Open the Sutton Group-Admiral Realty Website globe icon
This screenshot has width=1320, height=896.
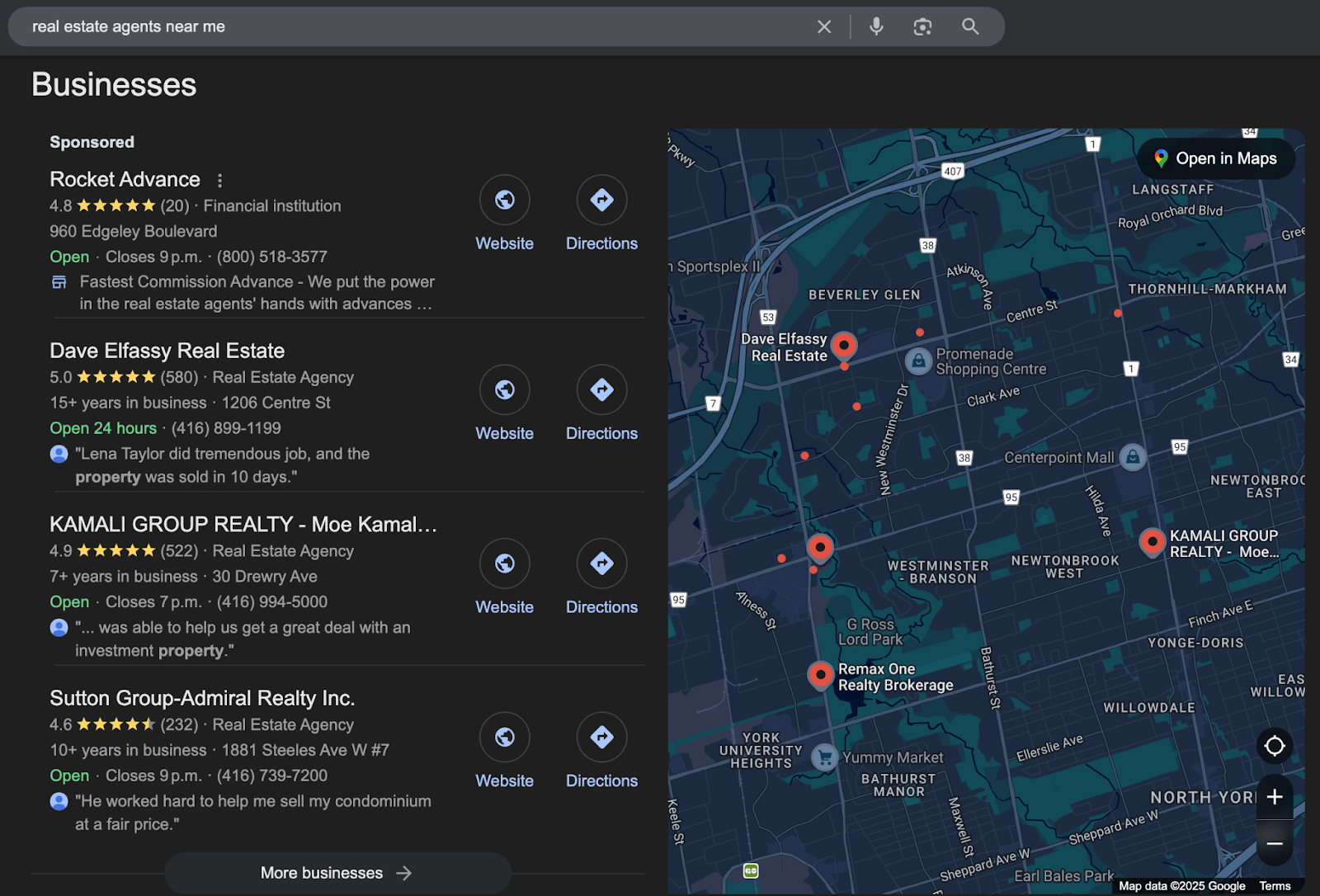(505, 737)
